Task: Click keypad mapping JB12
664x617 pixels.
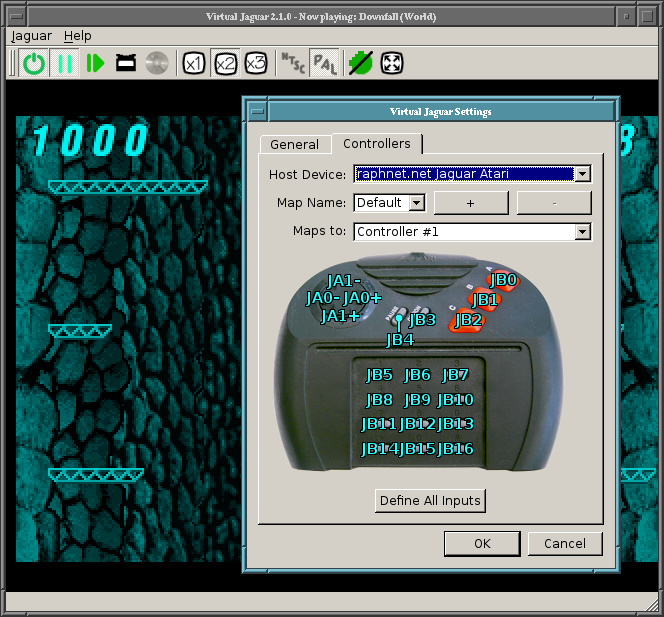Action: pyautogui.click(x=417, y=424)
